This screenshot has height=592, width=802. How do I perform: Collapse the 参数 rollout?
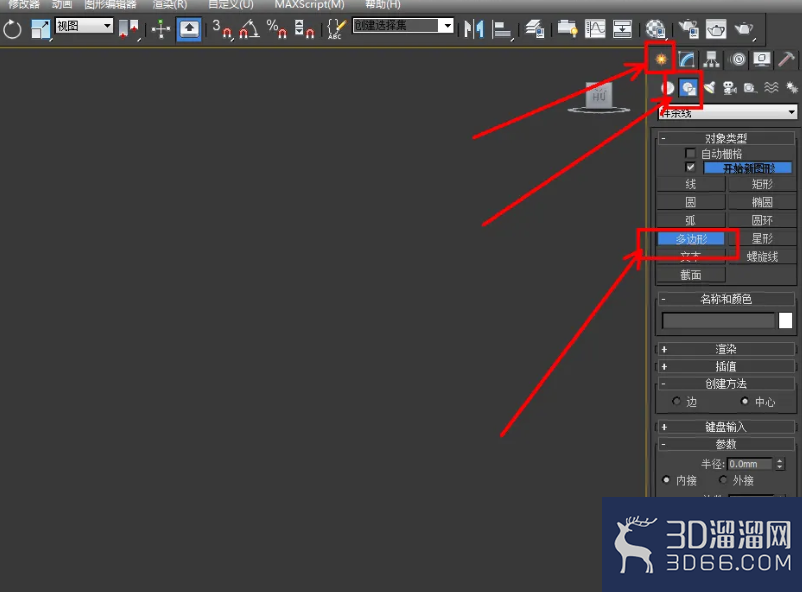pos(726,444)
